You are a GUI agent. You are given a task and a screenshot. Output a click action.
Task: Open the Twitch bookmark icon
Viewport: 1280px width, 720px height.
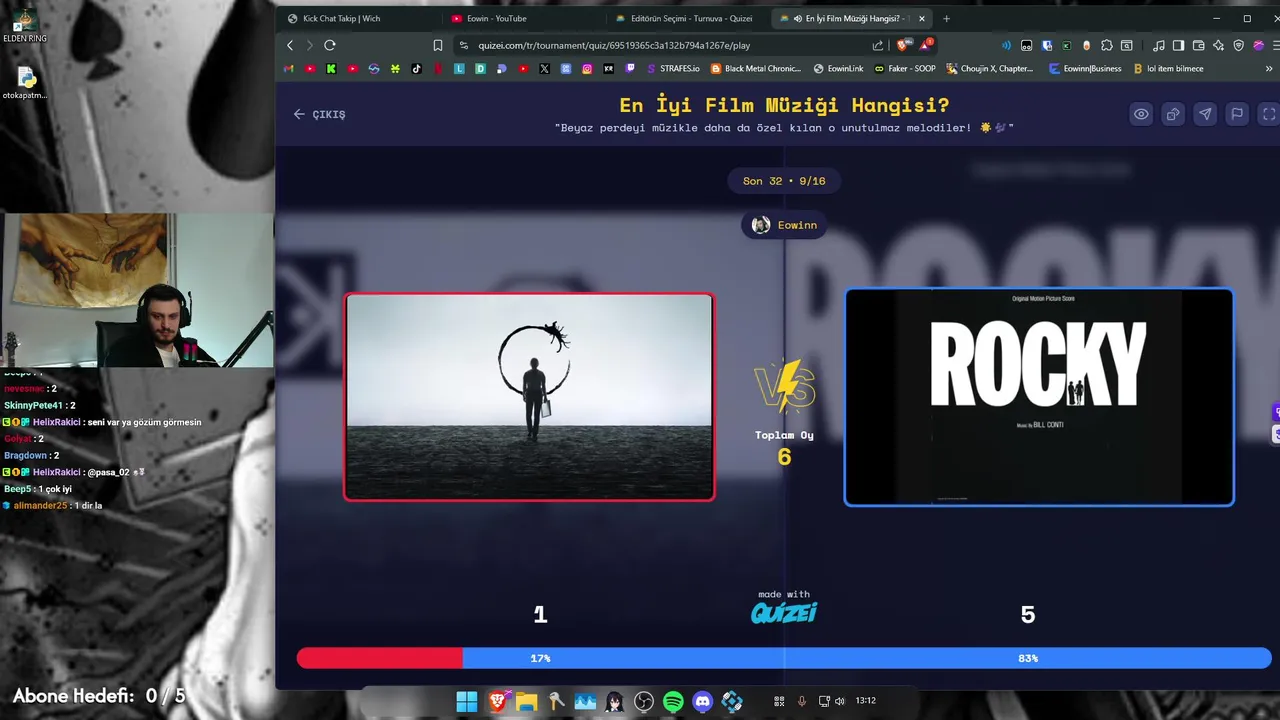[x=630, y=69]
